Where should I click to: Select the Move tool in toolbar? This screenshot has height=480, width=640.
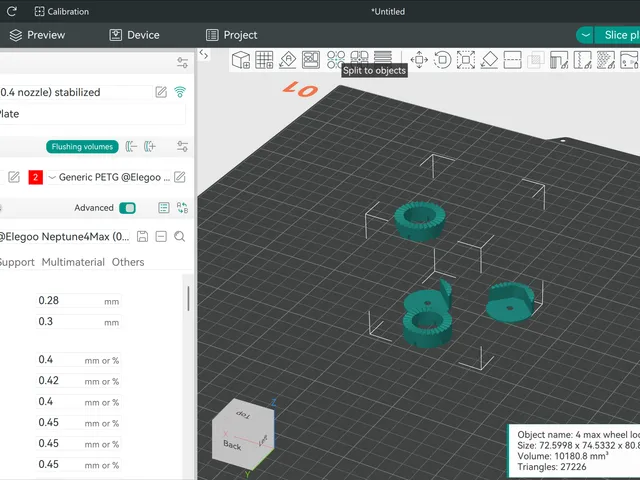click(x=419, y=60)
